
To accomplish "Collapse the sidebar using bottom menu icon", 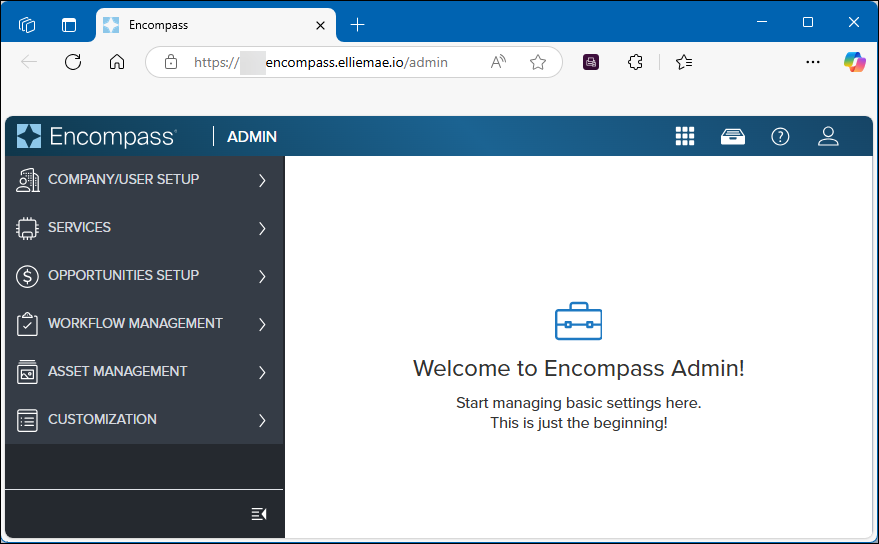I will (x=259, y=514).
